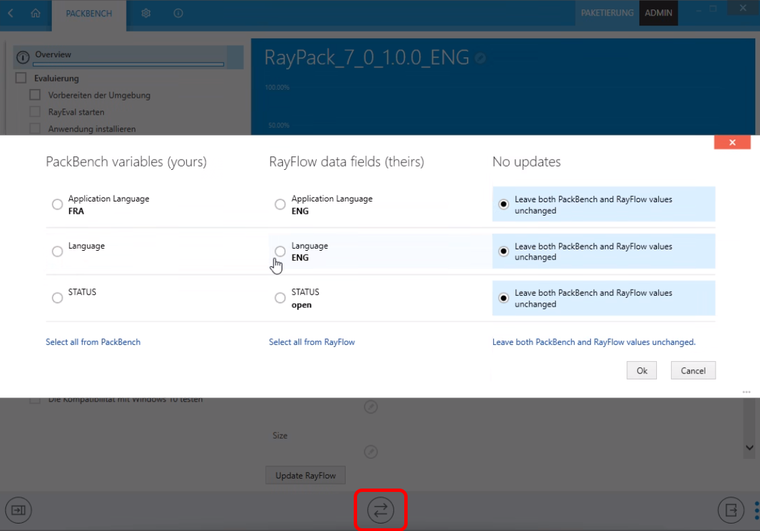Click the bottom-right export icon
This screenshot has height=531, width=760.
731,510
